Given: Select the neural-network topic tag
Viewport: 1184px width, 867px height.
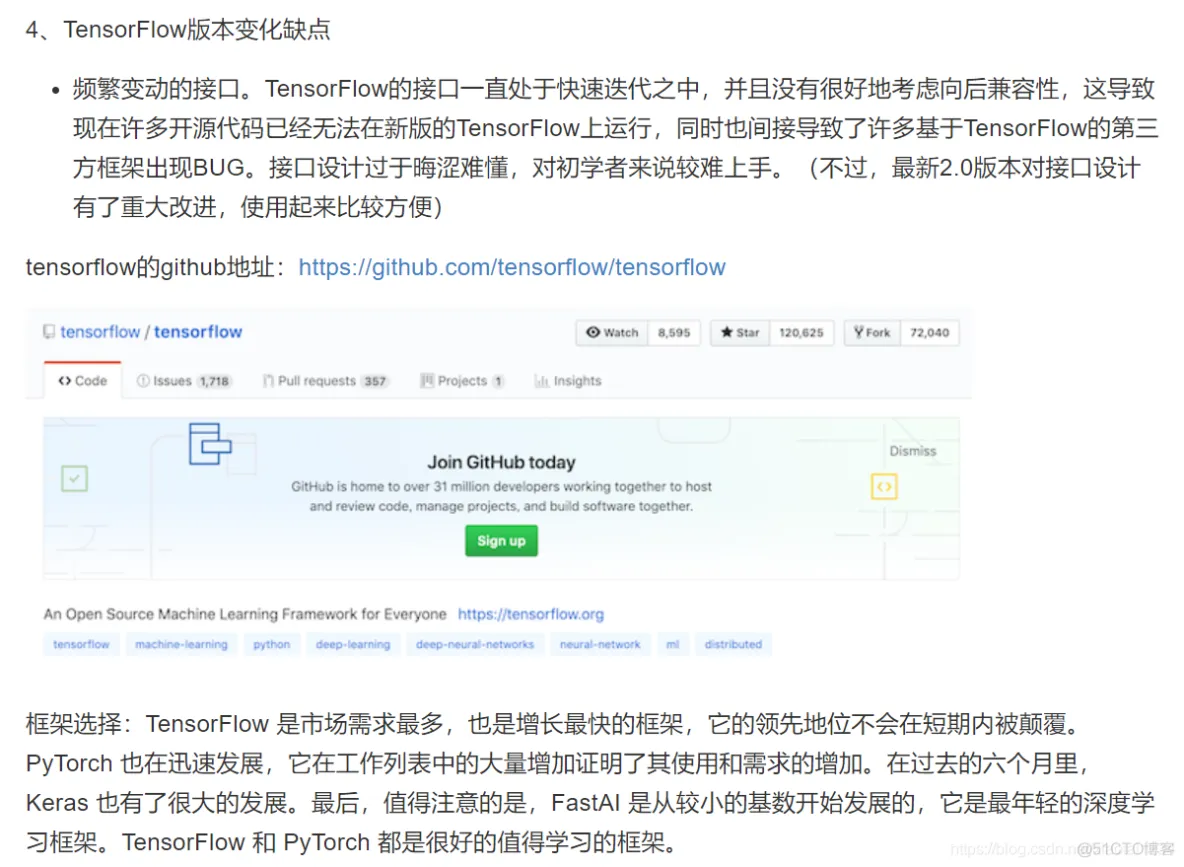Looking at the screenshot, I should point(600,644).
